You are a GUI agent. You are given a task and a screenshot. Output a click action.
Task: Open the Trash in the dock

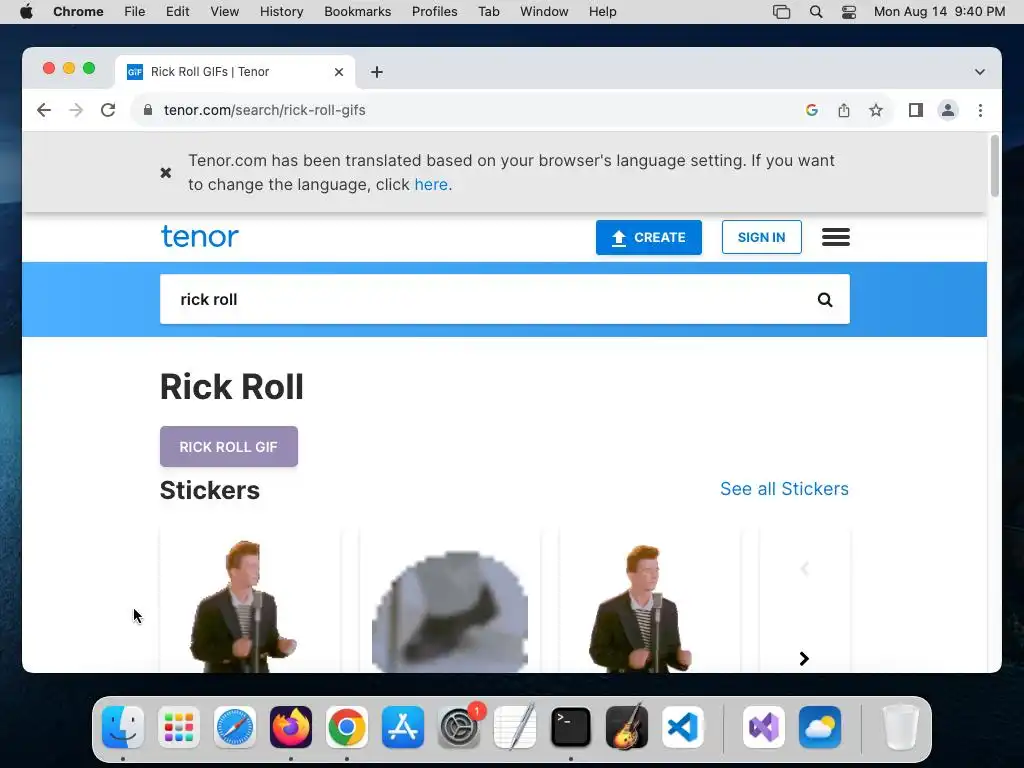point(901,727)
